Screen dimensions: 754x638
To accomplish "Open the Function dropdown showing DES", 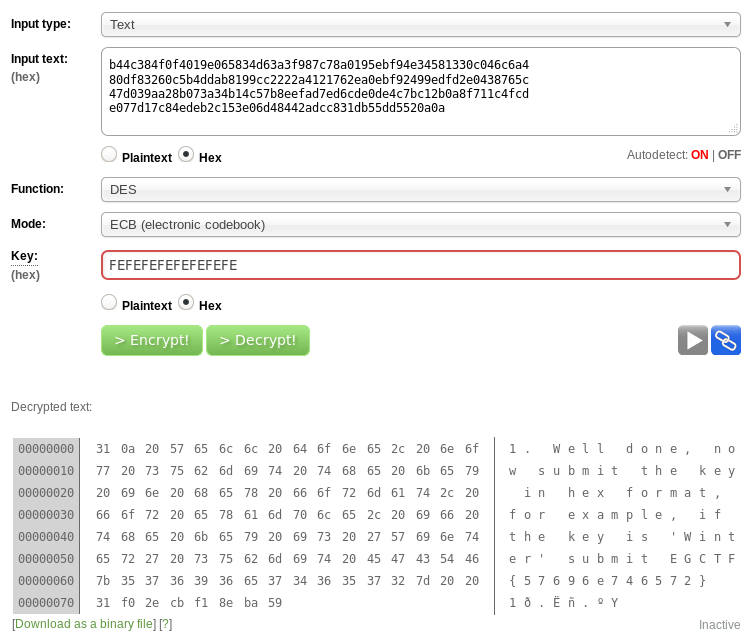I will [420, 189].
